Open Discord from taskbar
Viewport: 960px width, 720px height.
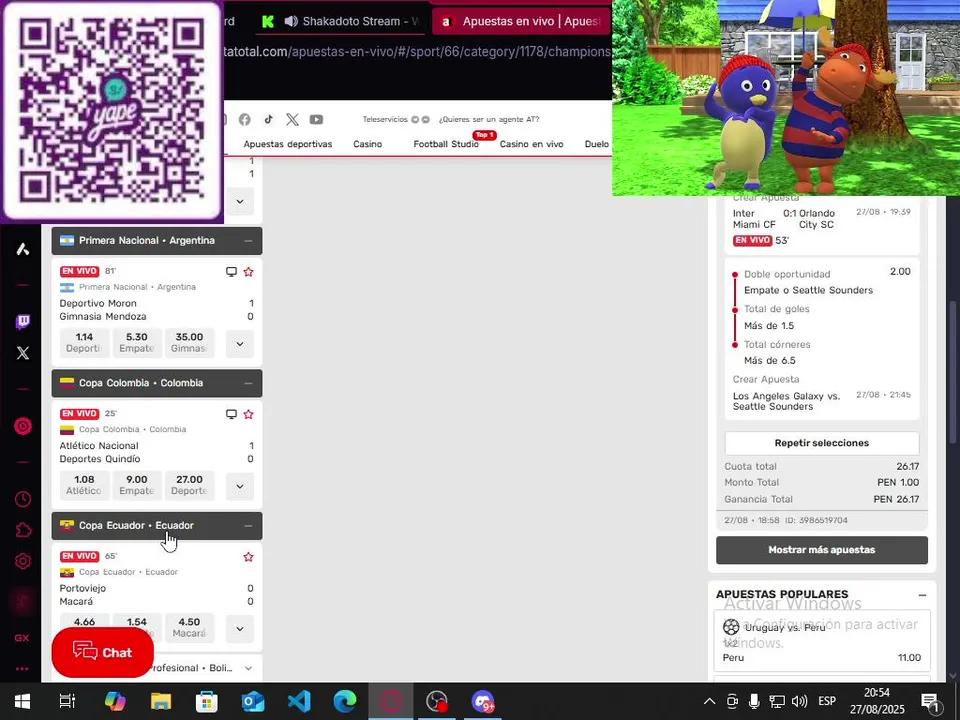(483, 702)
